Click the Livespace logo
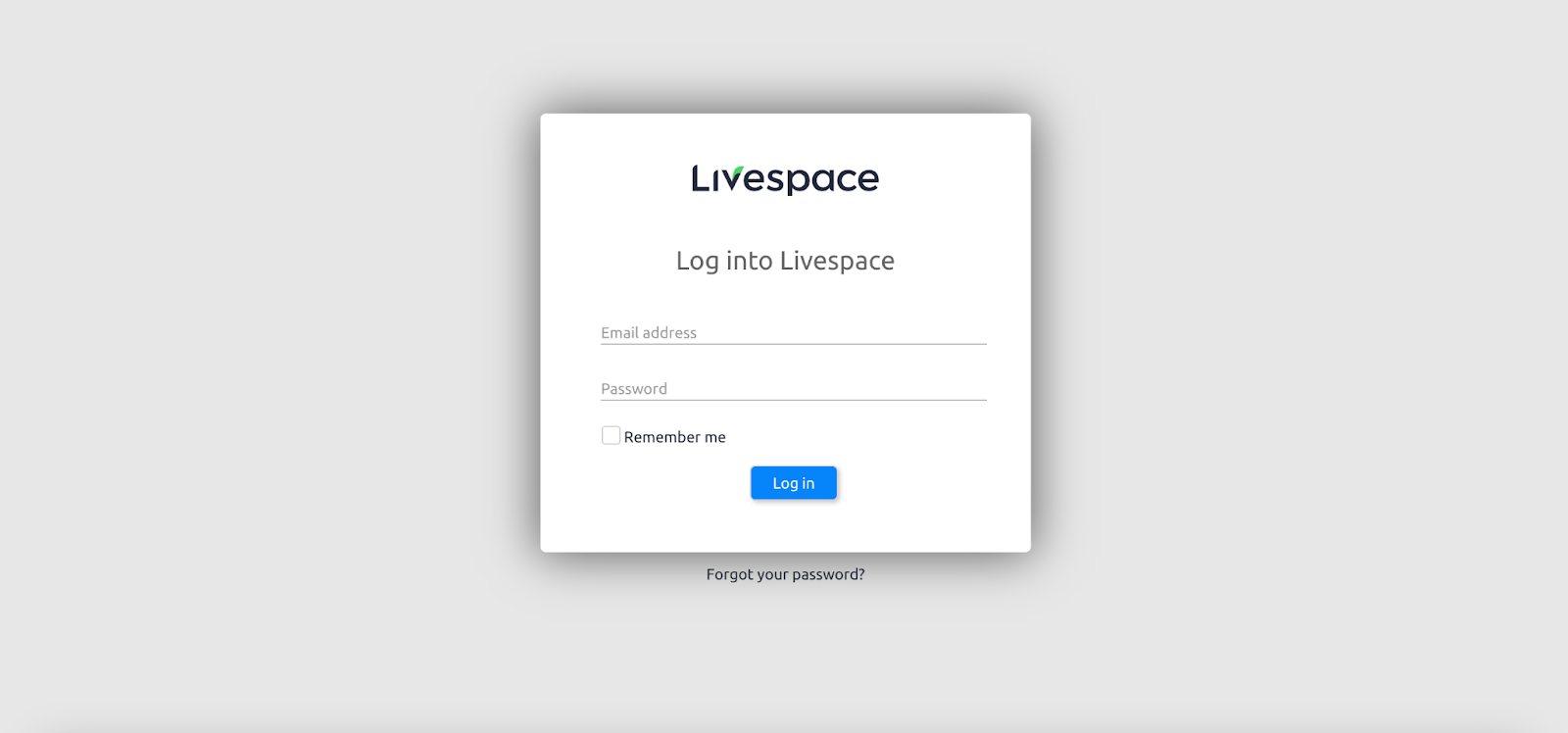Screen dimensions: 1568x733 (x=785, y=179)
